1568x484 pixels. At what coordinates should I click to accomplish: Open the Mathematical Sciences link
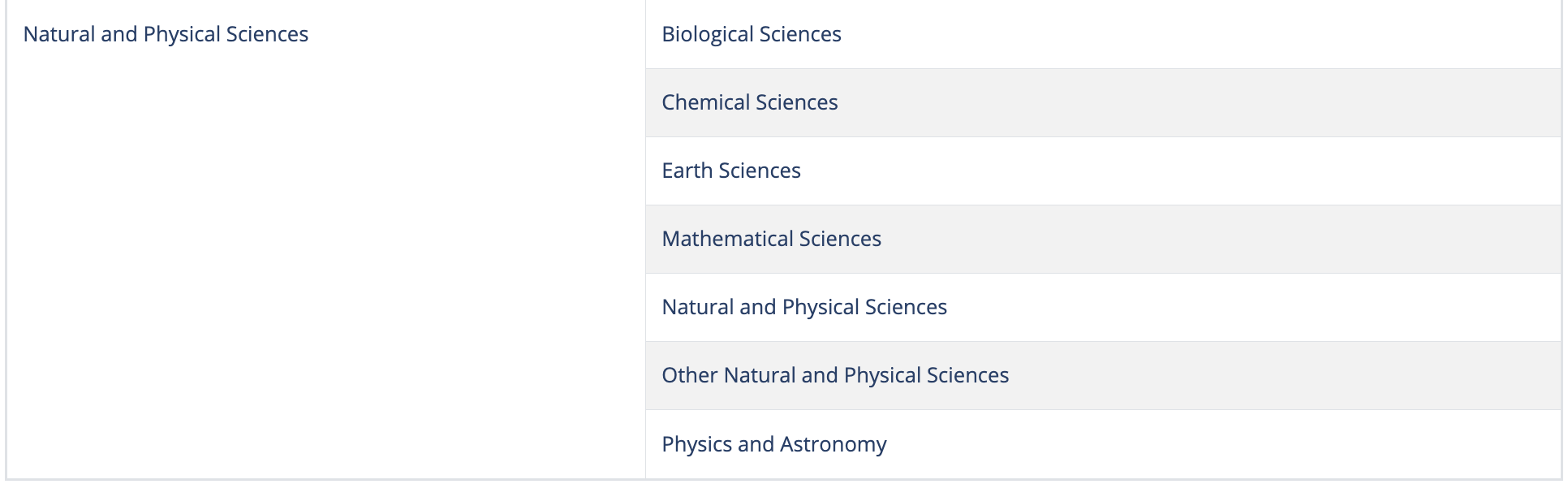tap(771, 239)
